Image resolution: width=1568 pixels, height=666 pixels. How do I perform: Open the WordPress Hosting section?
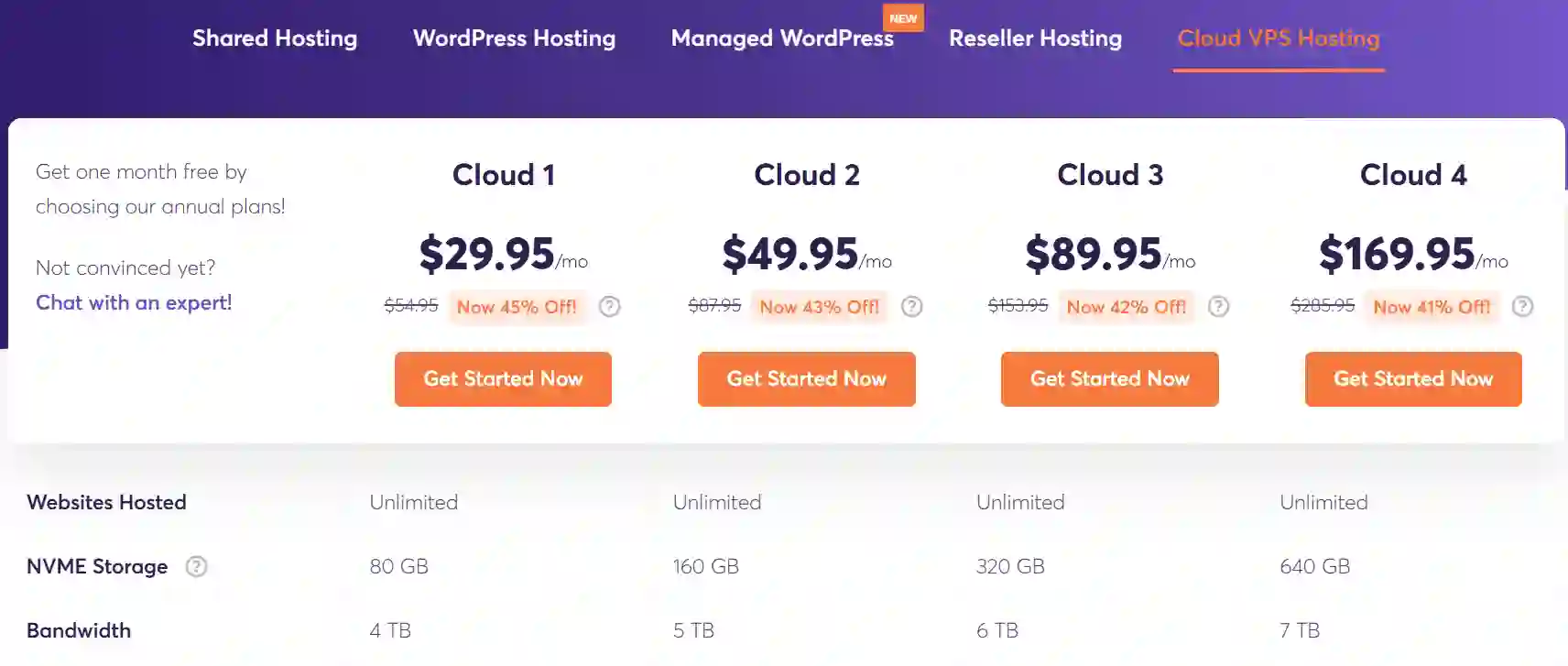514,38
